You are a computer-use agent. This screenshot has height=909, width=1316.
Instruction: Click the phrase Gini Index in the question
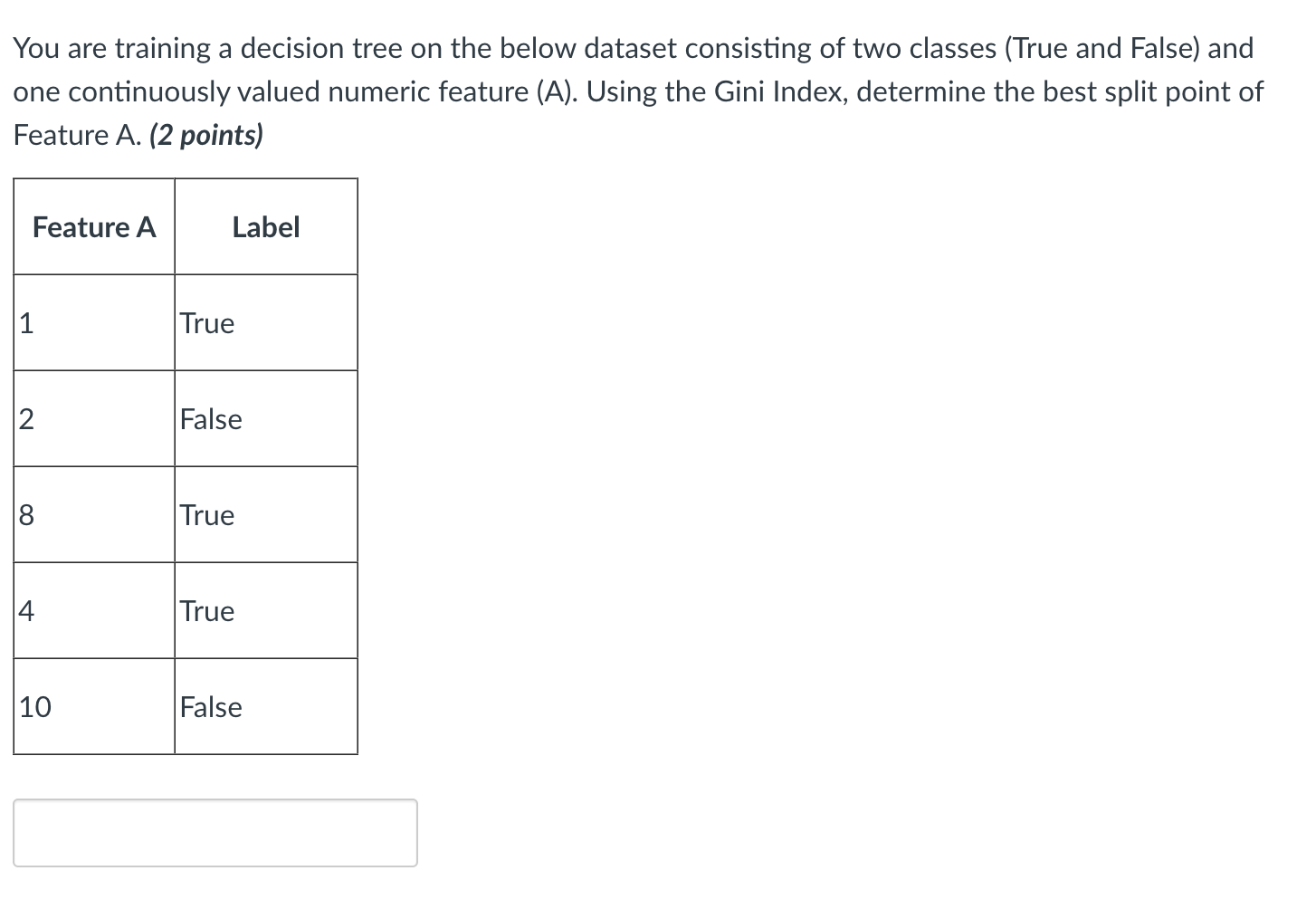(775, 91)
